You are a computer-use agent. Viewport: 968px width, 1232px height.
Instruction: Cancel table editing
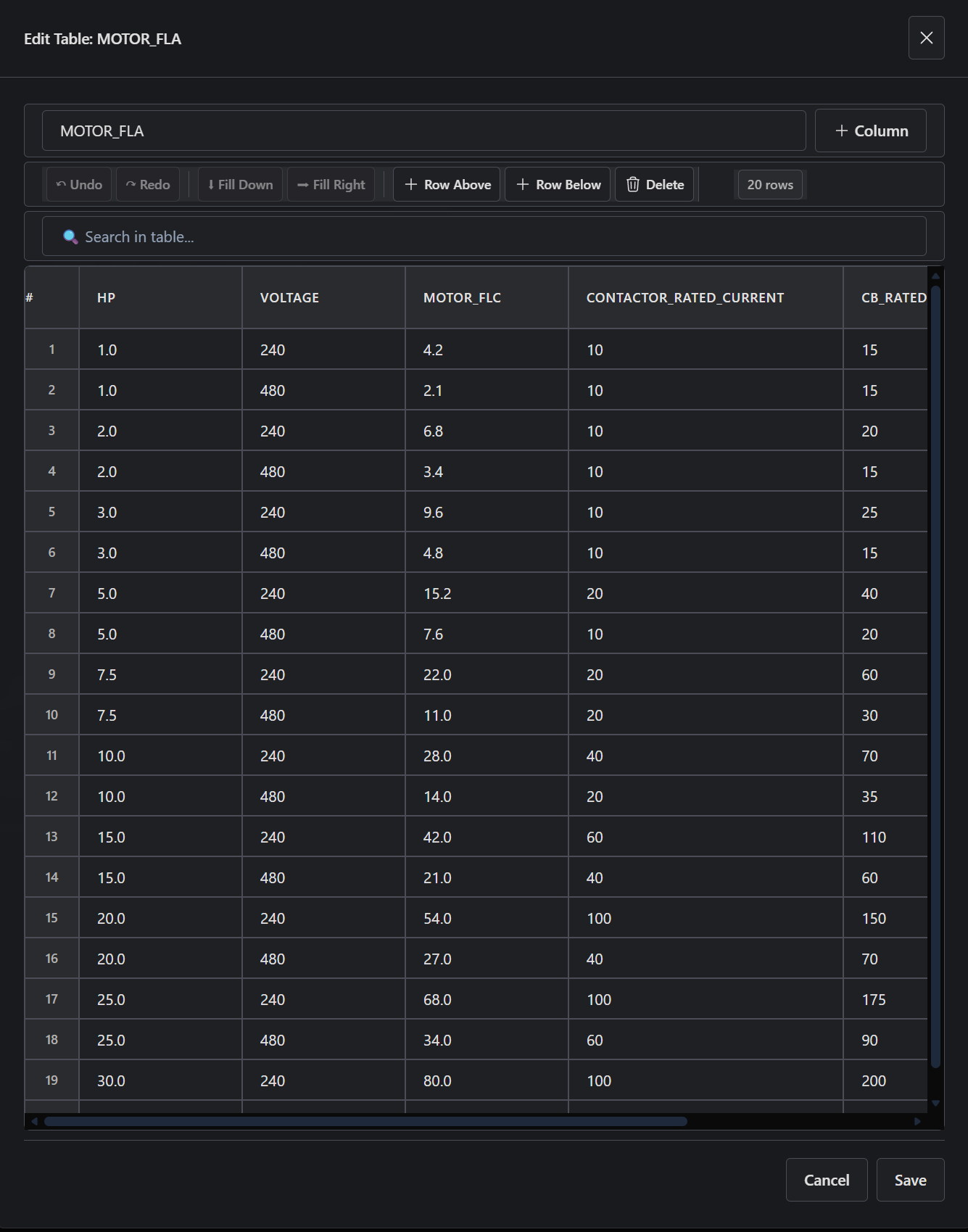[x=827, y=1180]
